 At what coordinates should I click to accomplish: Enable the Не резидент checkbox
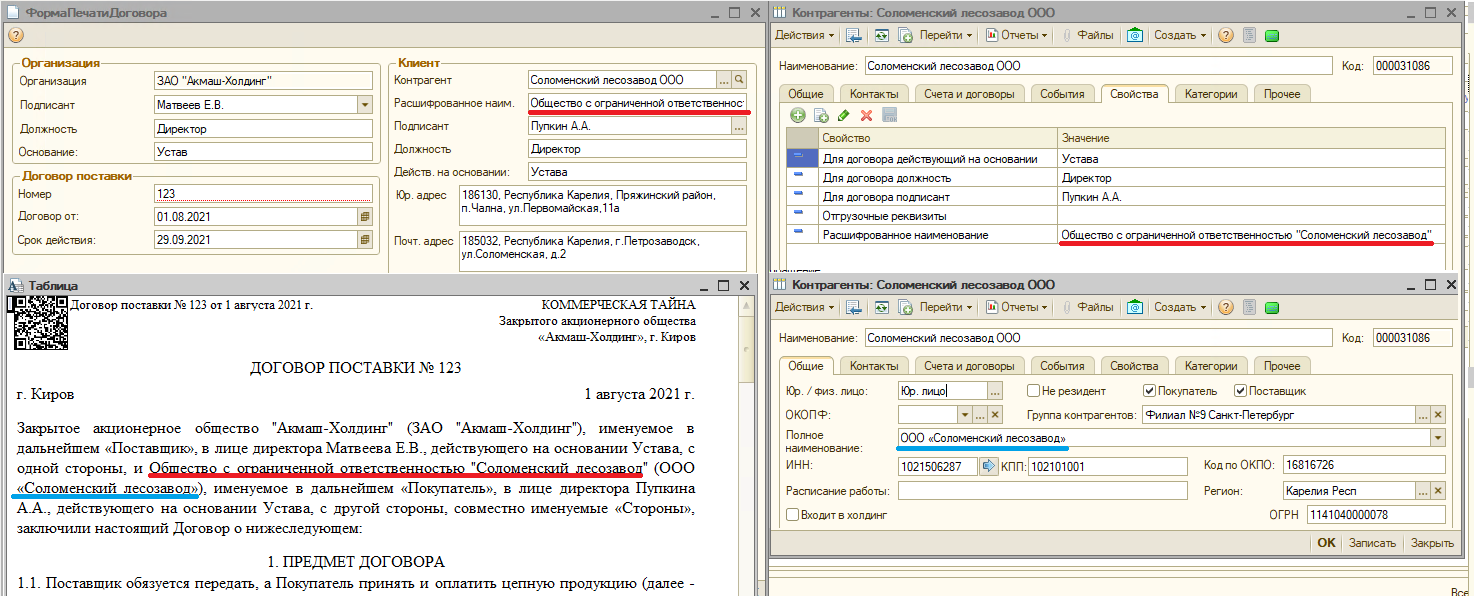point(1034,391)
